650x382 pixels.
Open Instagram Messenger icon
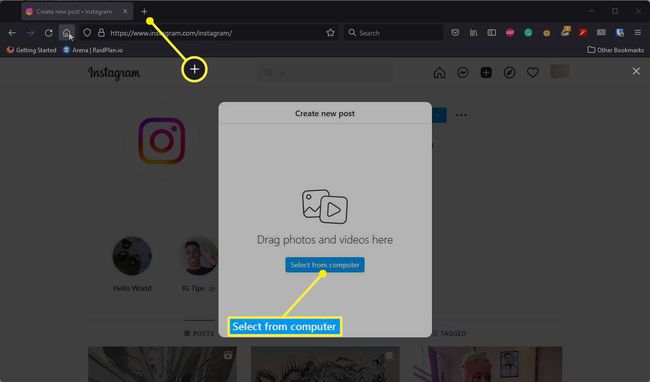tap(463, 73)
